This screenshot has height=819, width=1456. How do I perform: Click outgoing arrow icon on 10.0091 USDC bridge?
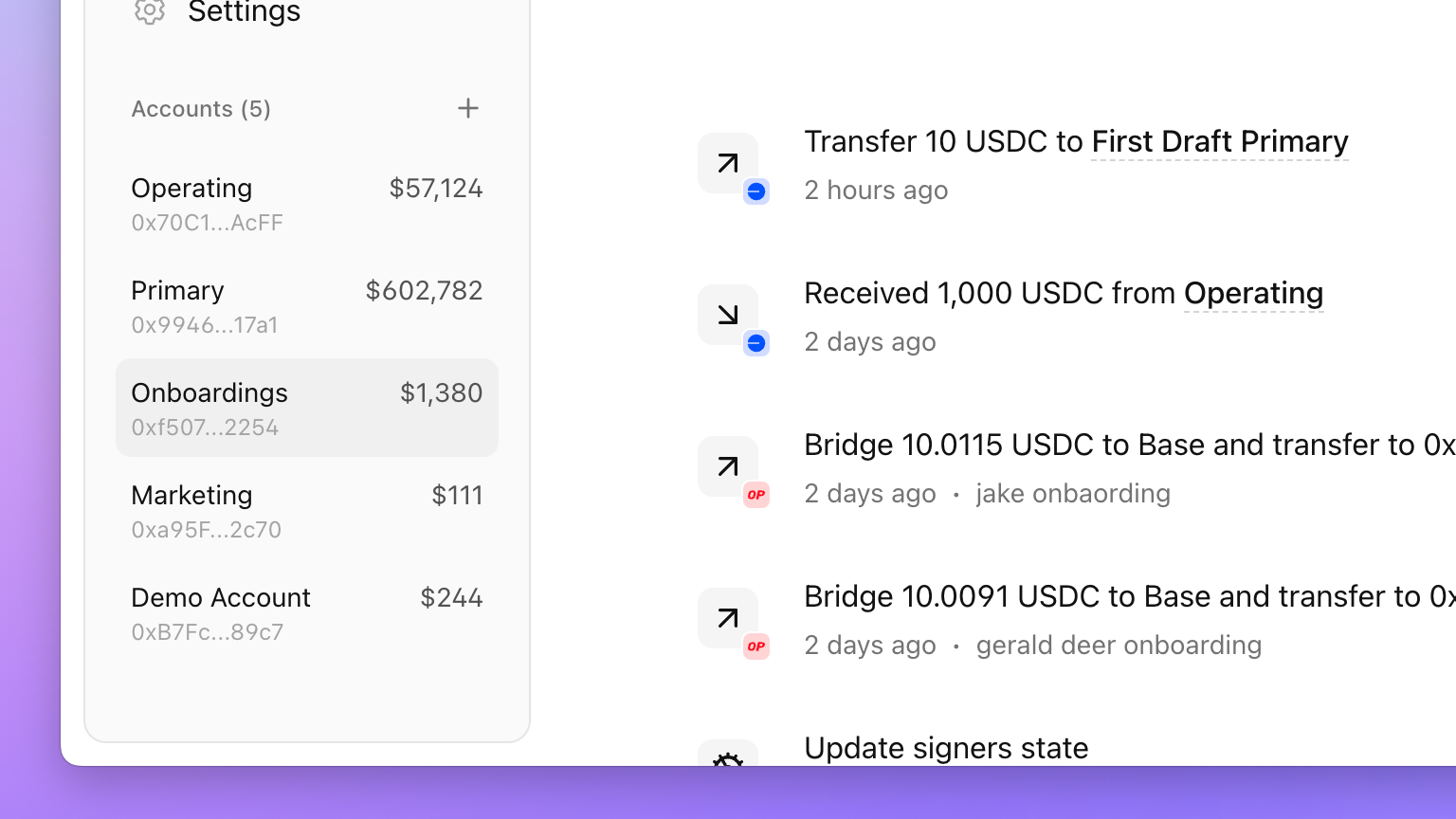click(x=728, y=618)
